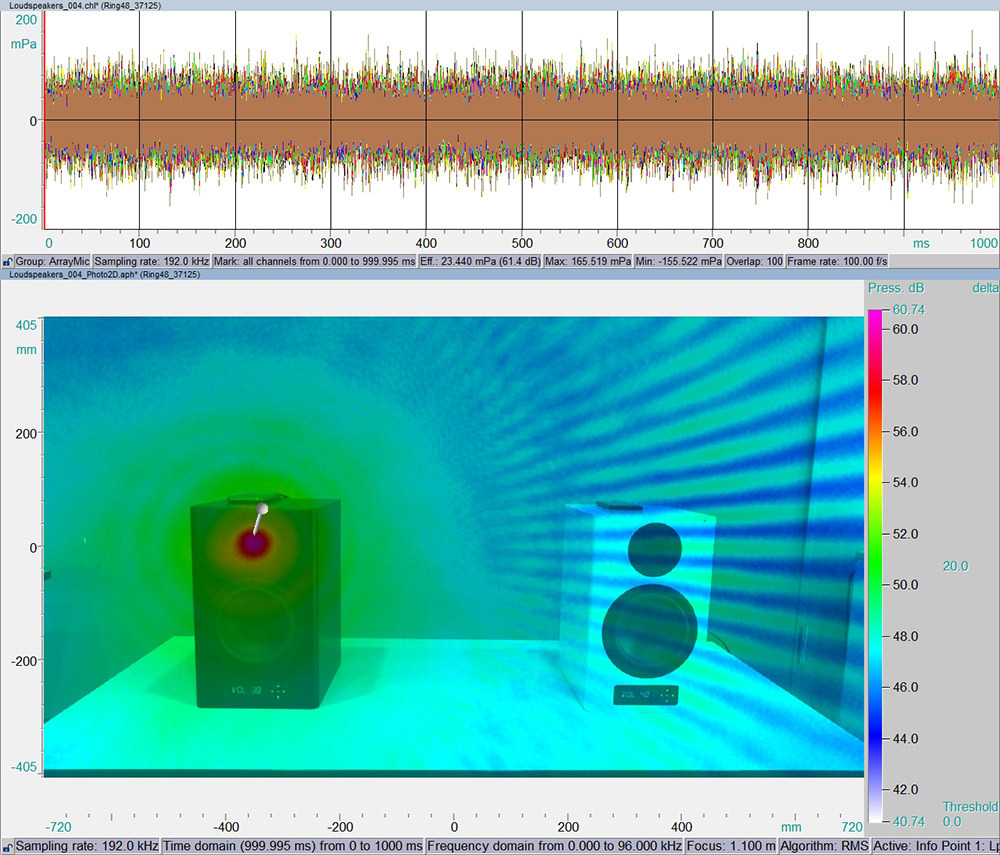Click the Min: -155.522 mPa field
This screenshot has height=855, width=1000.
[679, 261]
